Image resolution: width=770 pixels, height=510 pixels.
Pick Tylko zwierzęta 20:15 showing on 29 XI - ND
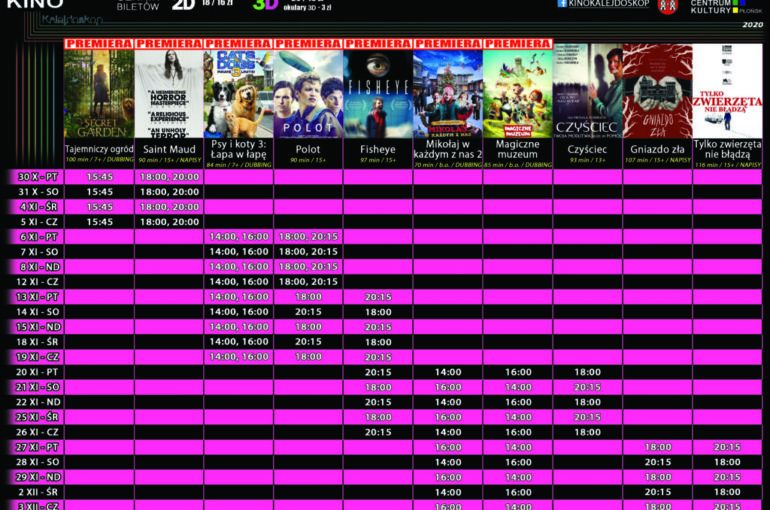click(727, 477)
